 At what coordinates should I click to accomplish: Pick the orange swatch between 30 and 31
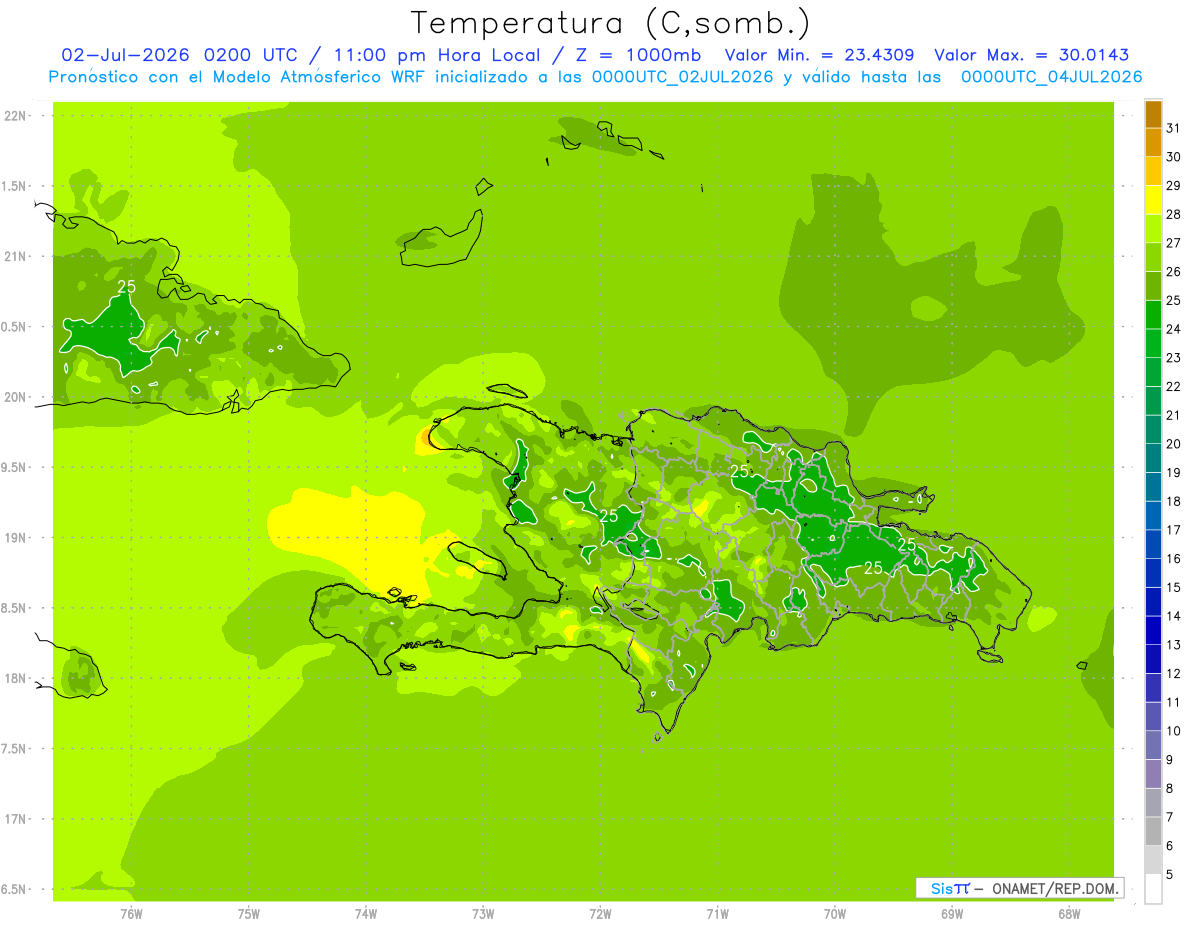1153,143
